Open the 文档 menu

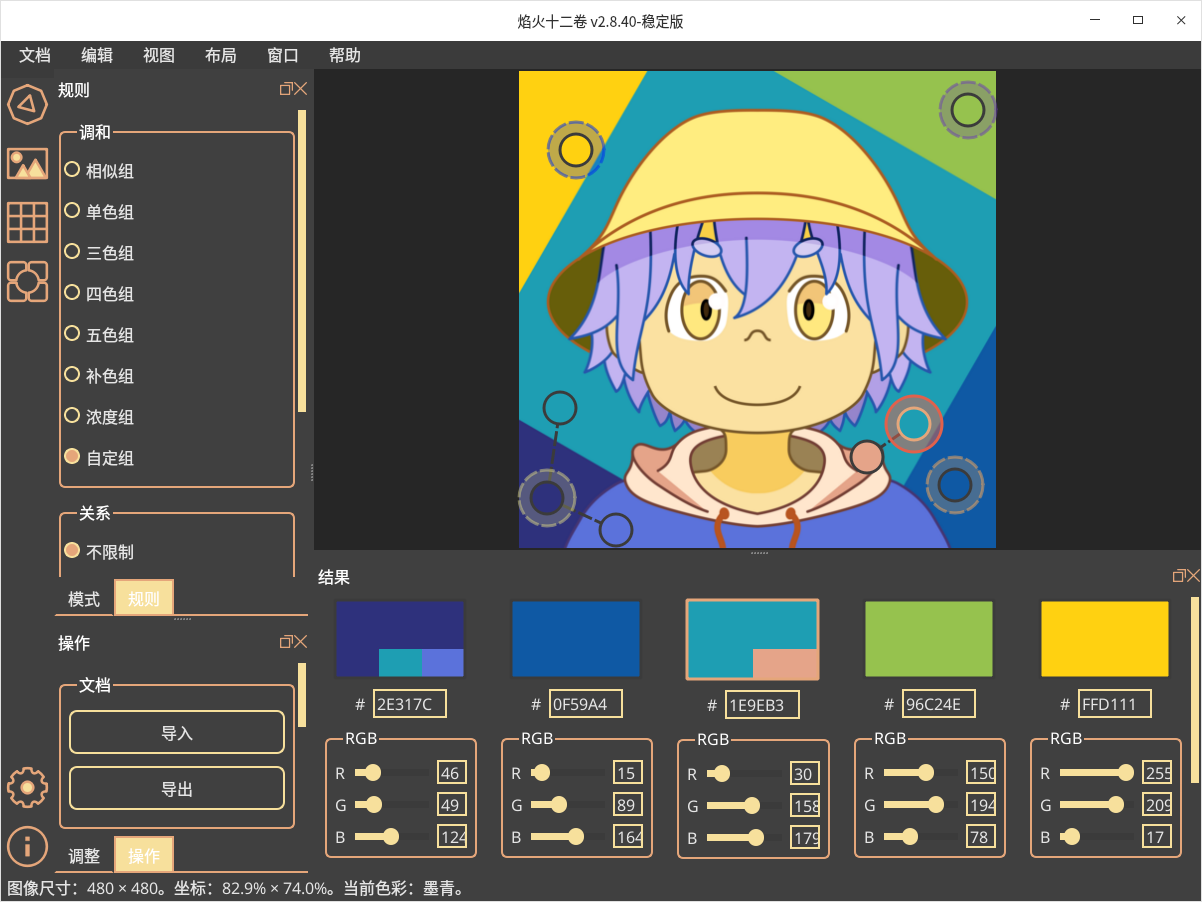[35, 55]
